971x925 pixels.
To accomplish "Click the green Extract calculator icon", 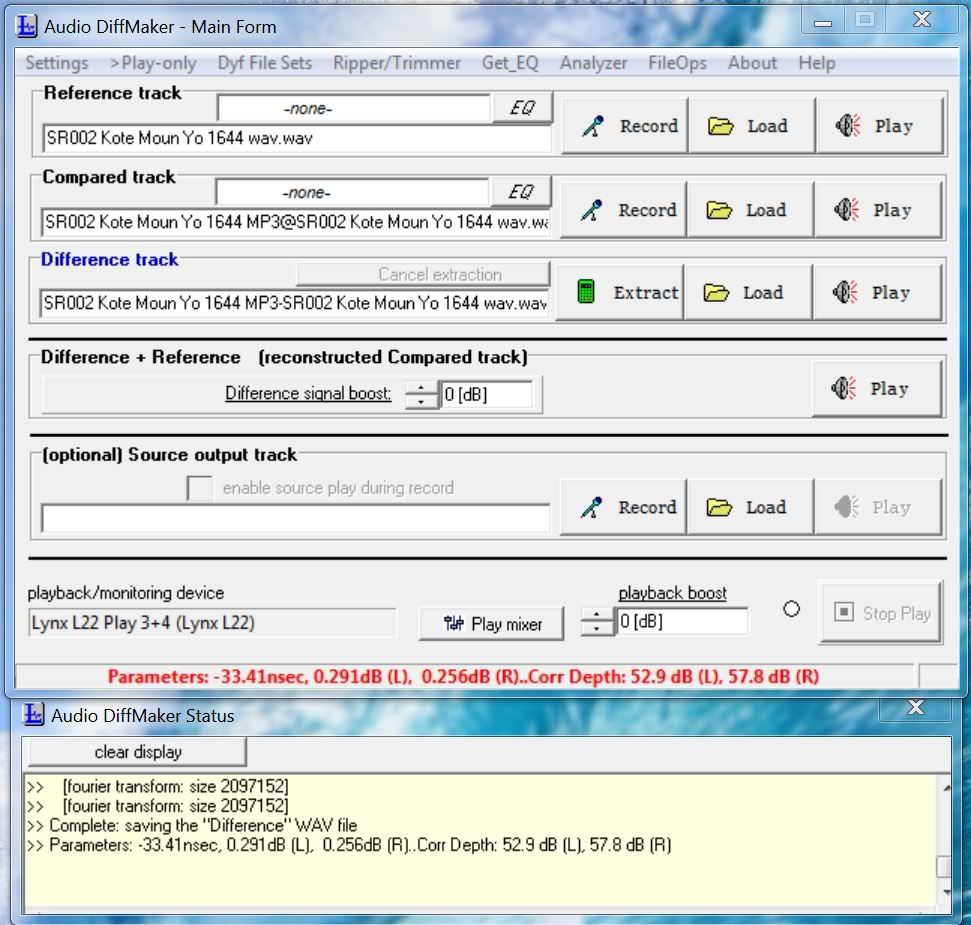I will (585, 292).
